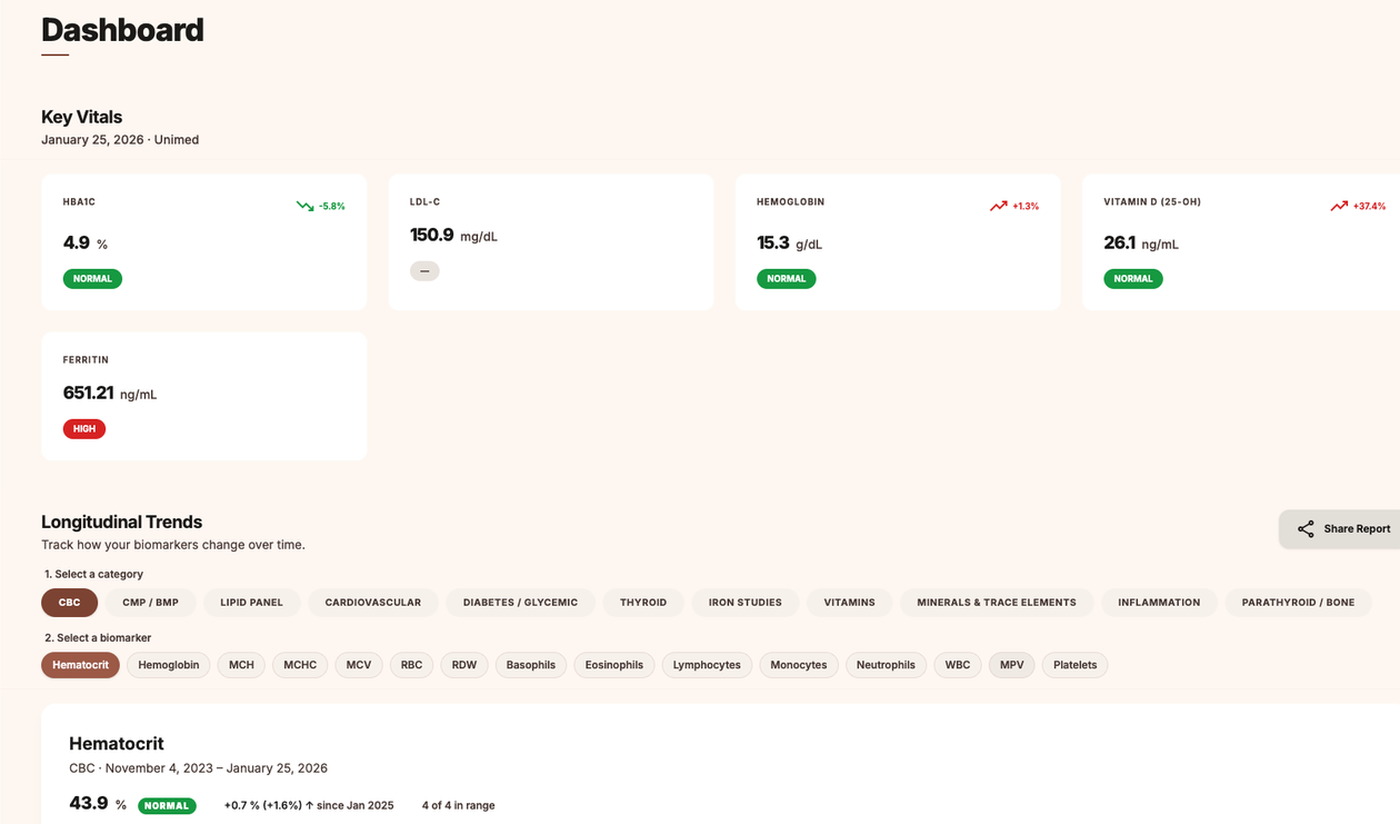Click the -5.8% change on HbA1c
This screenshot has height=824, width=1400.
pyautogui.click(x=332, y=206)
